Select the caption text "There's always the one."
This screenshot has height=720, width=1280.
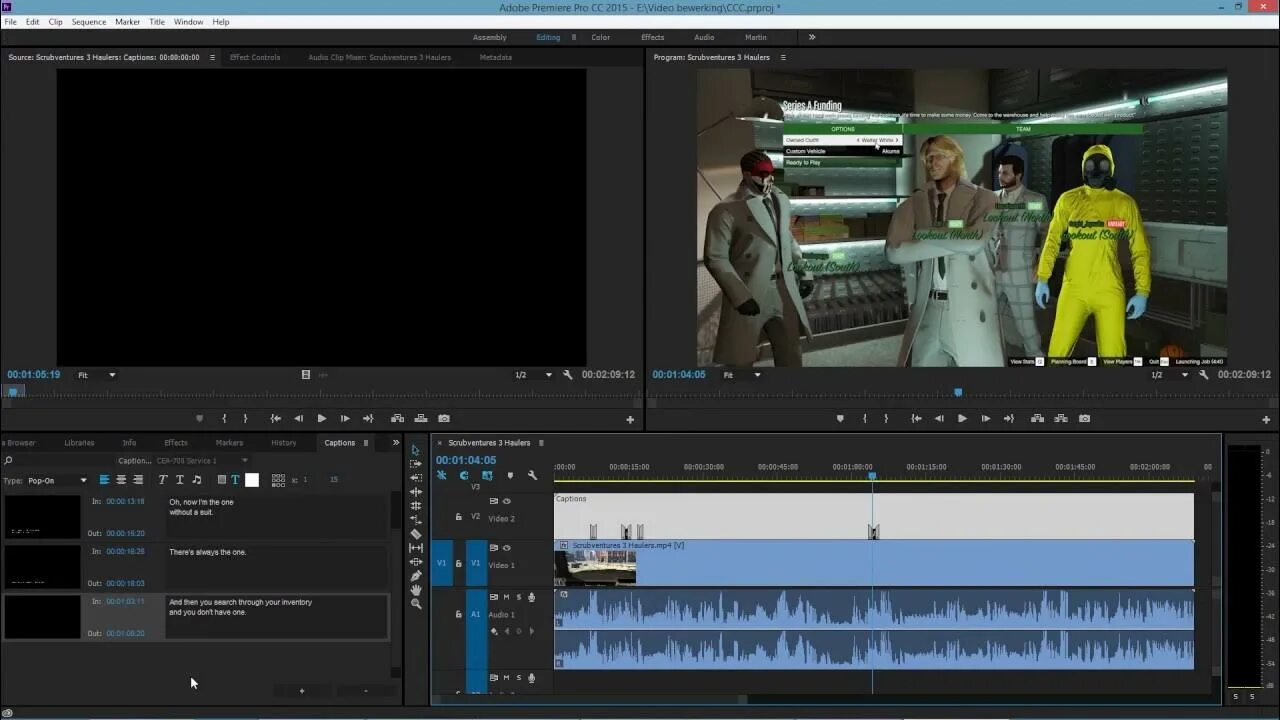[x=208, y=552]
